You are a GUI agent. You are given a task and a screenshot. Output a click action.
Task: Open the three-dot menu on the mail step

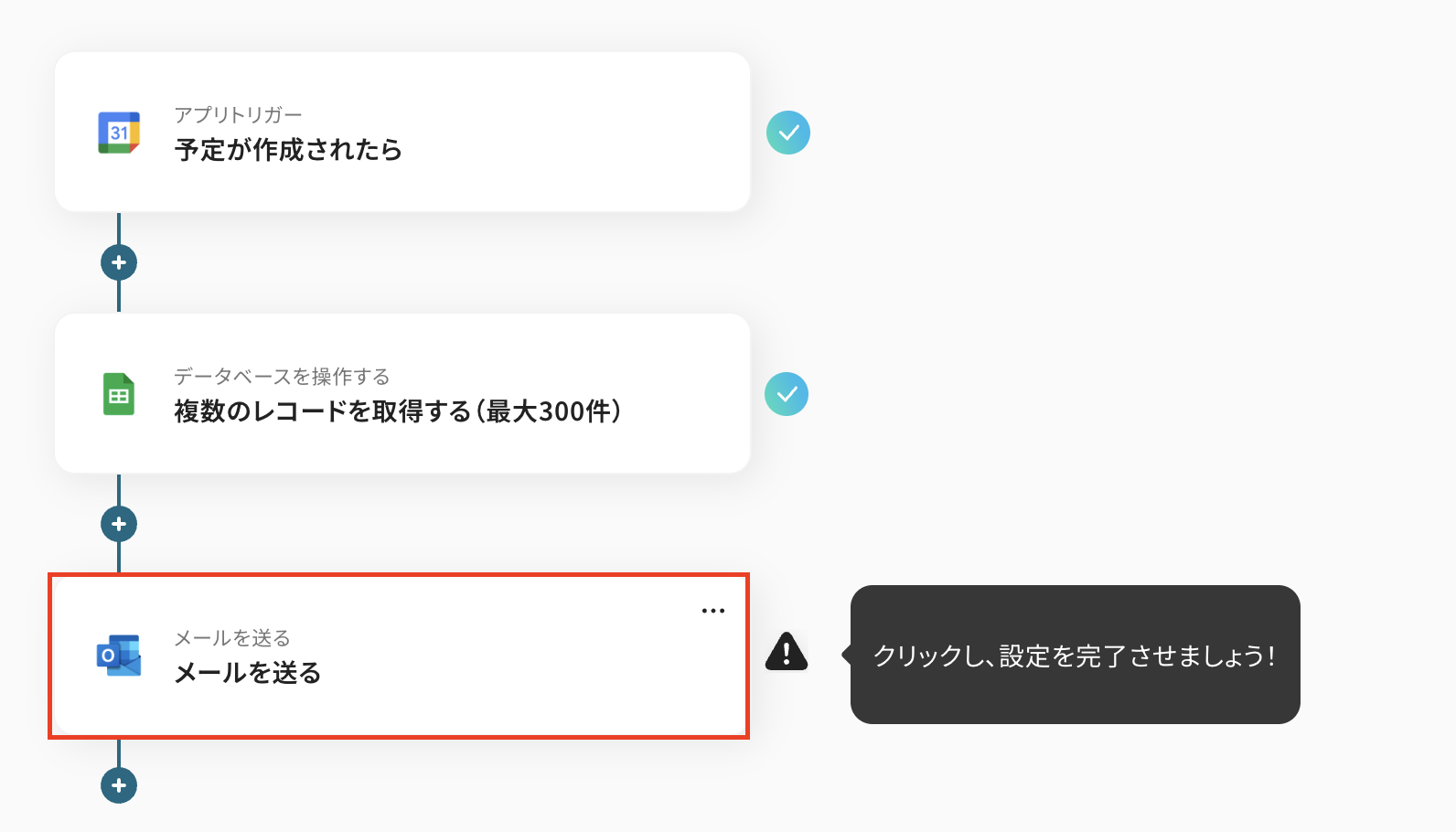(713, 611)
